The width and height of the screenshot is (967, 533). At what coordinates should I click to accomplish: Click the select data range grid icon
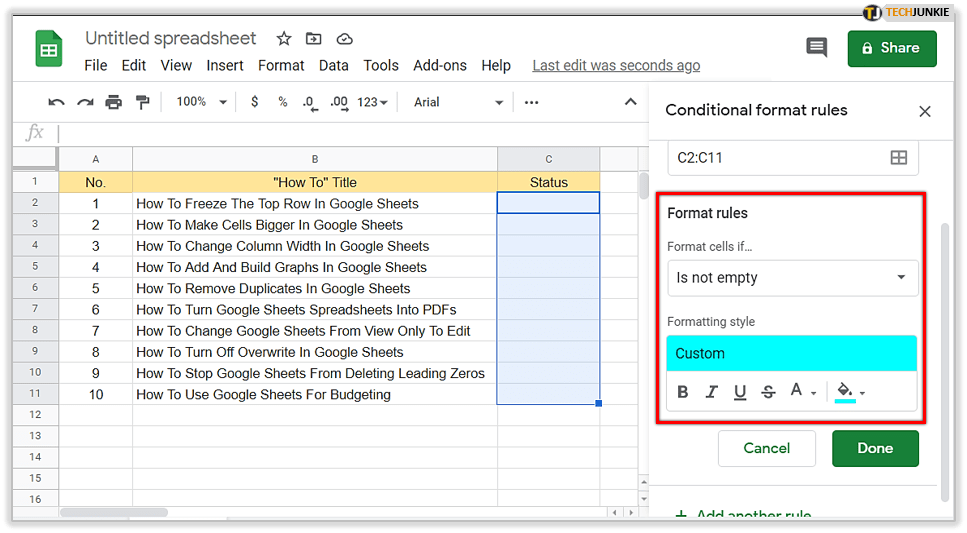click(898, 158)
